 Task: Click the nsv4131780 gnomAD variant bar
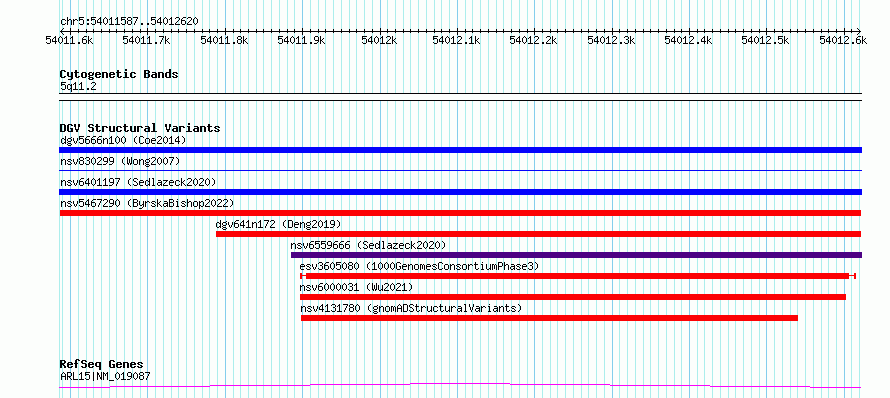point(549,318)
